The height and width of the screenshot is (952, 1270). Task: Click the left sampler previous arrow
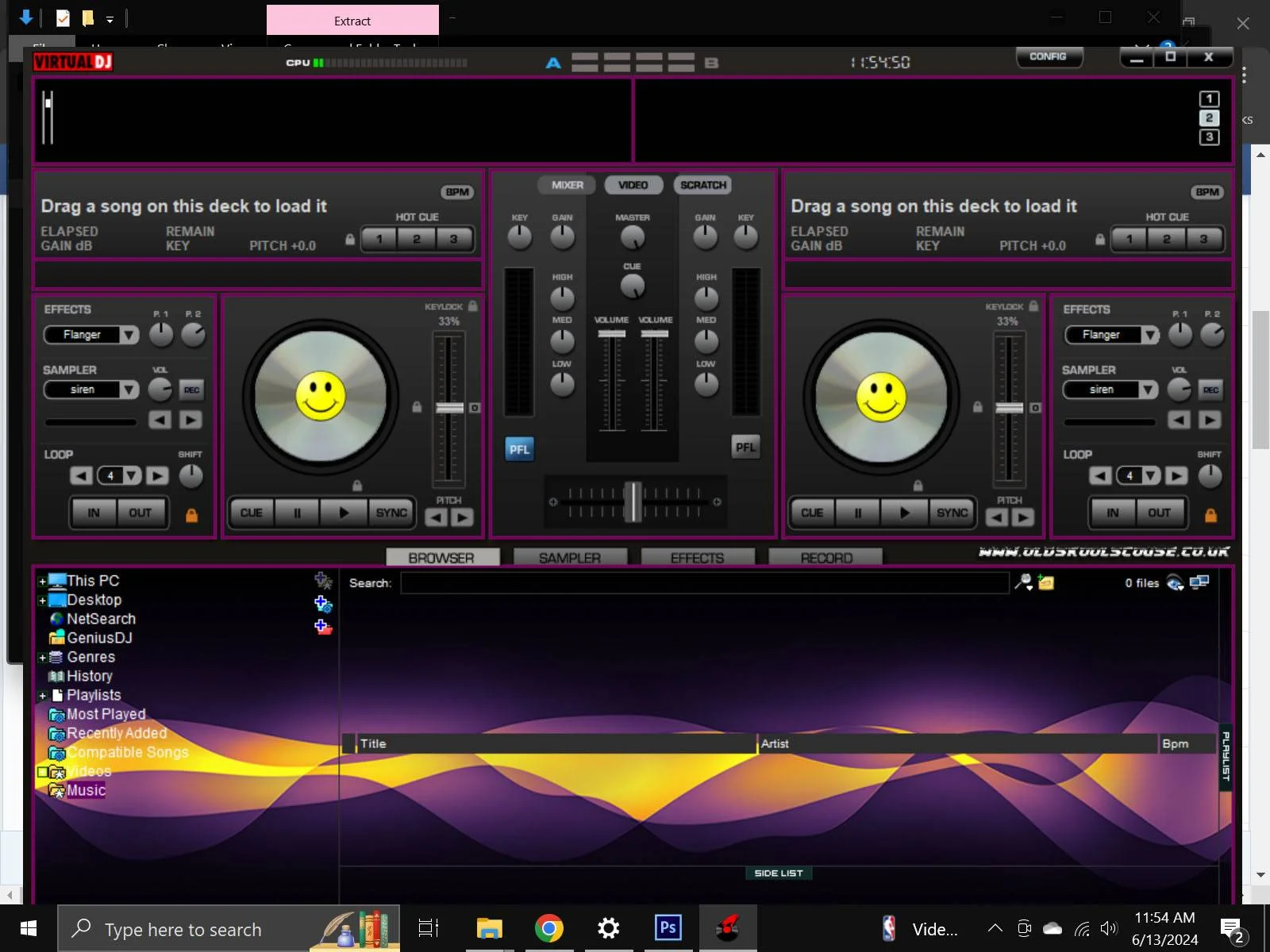(x=160, y=420)
